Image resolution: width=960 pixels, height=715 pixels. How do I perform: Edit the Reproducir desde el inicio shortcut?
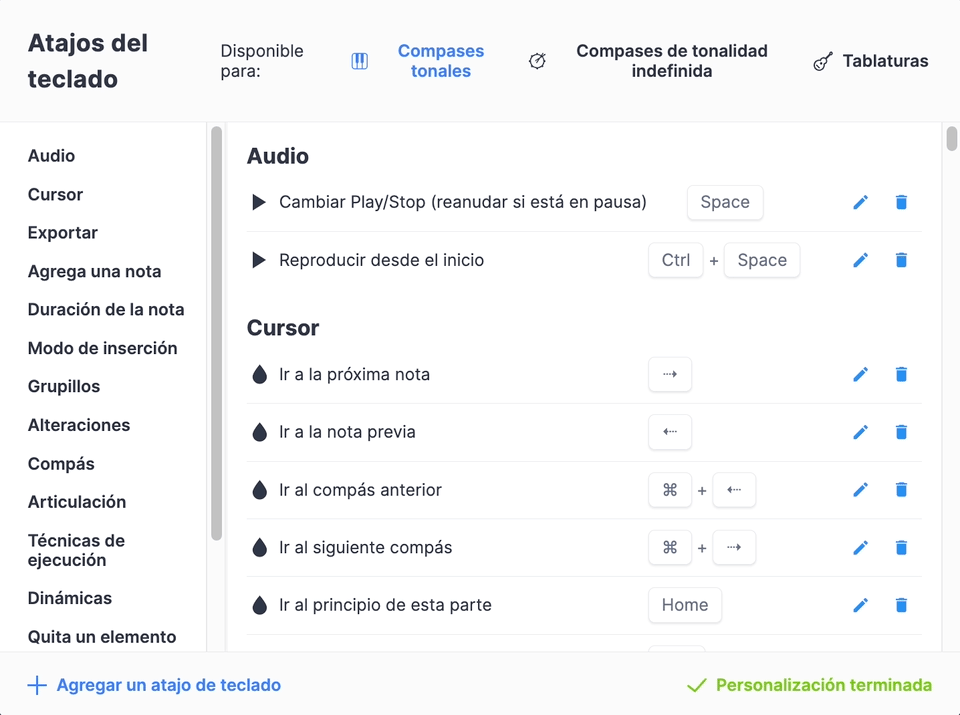[x=860, y=260]
